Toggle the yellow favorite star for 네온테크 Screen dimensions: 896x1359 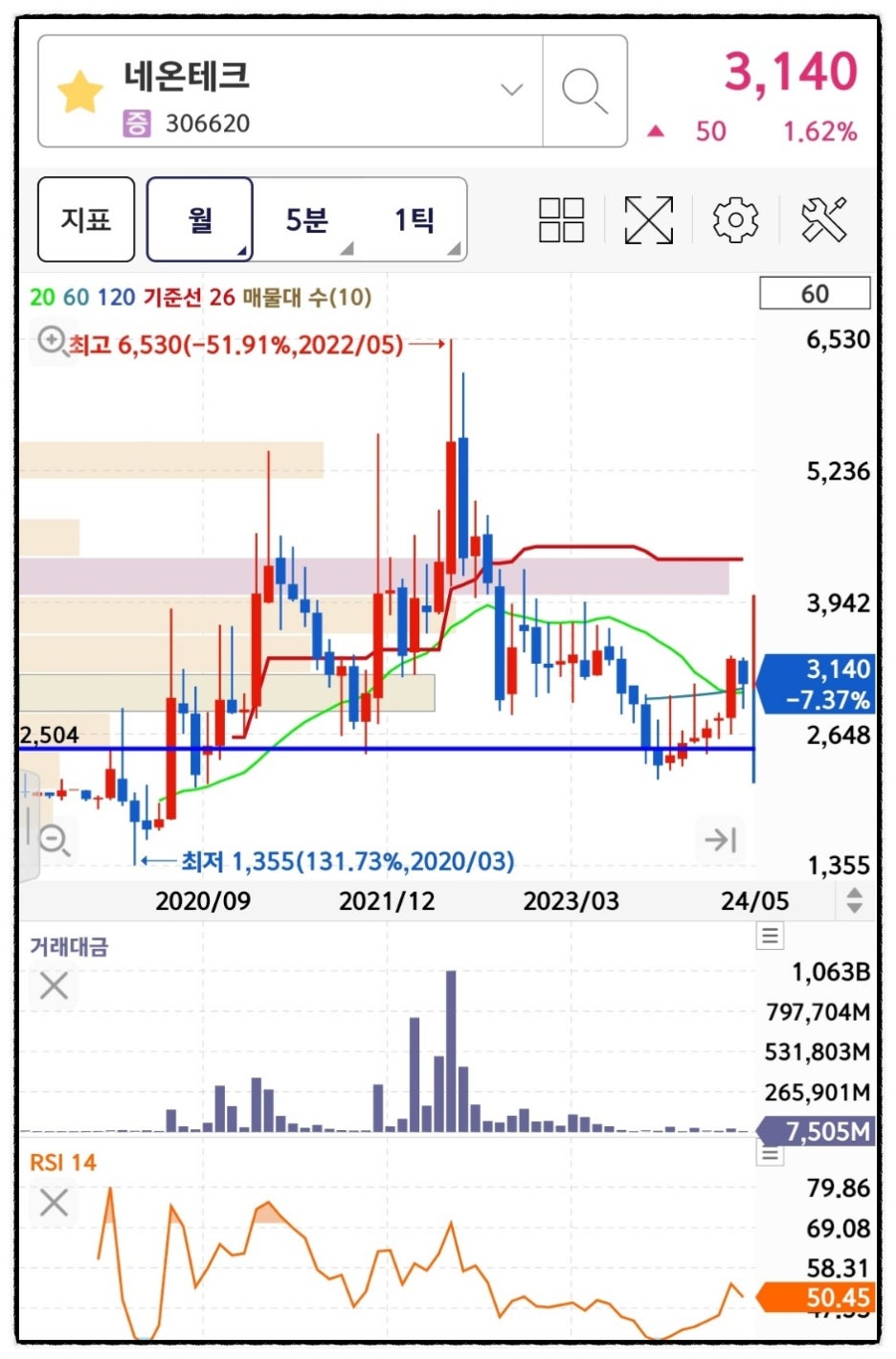click(x=80, y=92)
